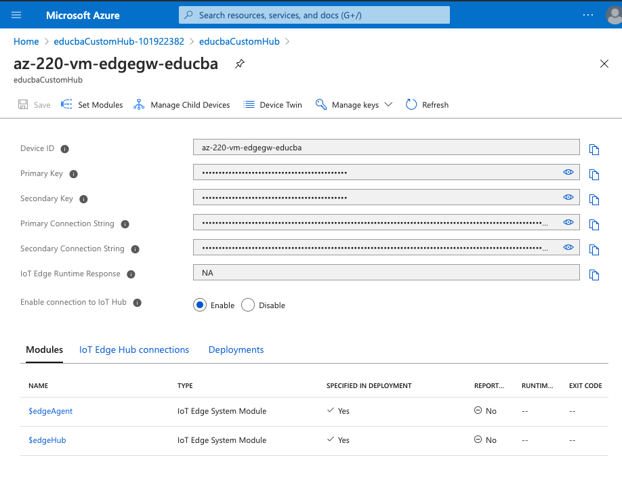Copy the IoT Edge Runtime Response
This screenshot has width=622, height=484.
(594, 275)
